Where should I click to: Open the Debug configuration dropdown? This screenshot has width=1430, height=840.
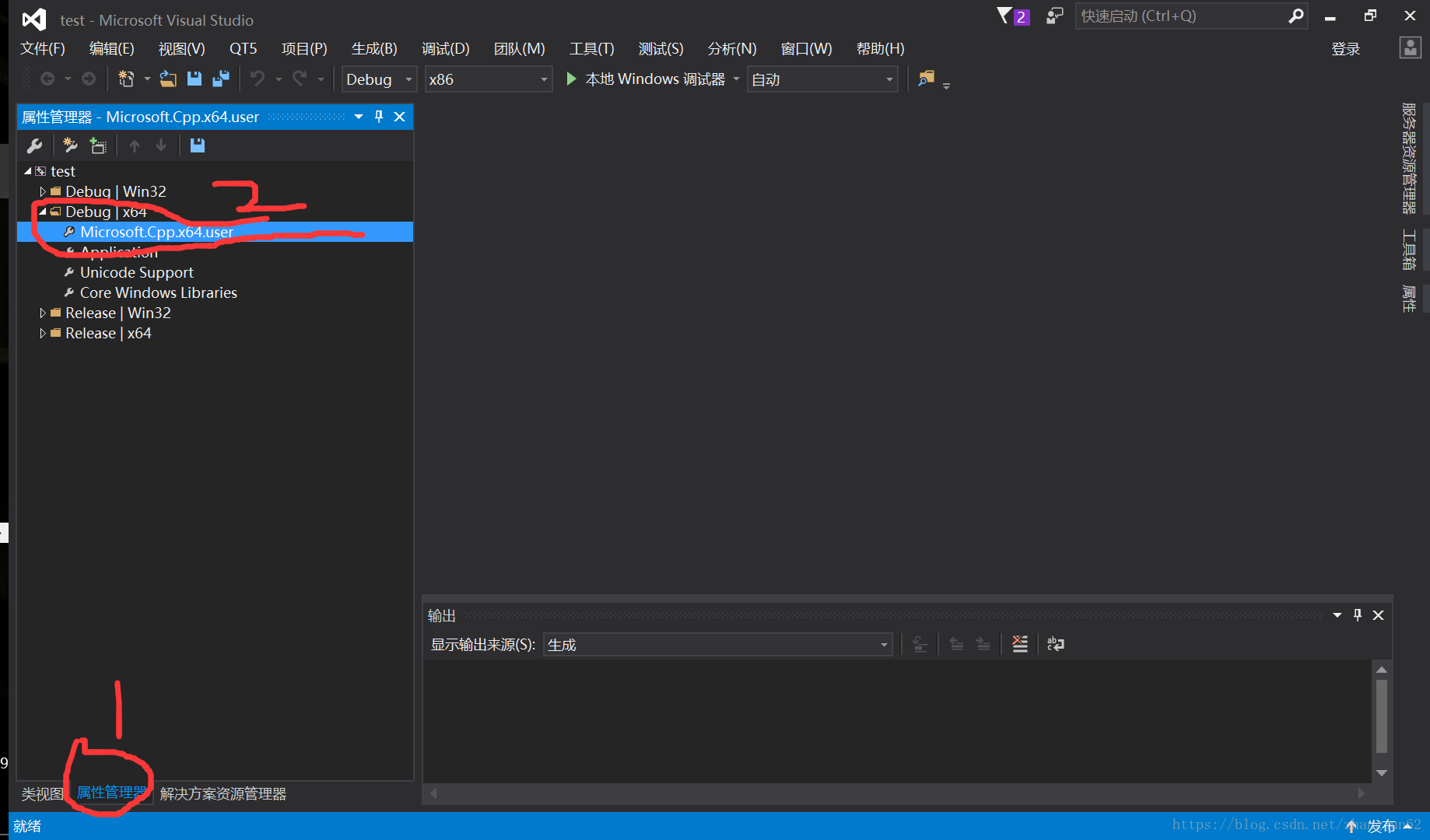pyautogui.click(x=379, y=79)
